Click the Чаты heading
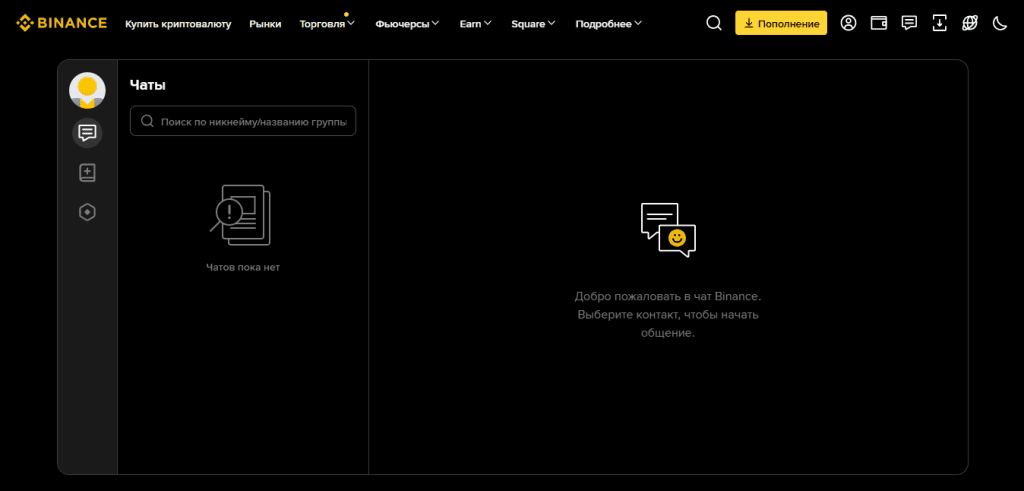 coord(148,85)
